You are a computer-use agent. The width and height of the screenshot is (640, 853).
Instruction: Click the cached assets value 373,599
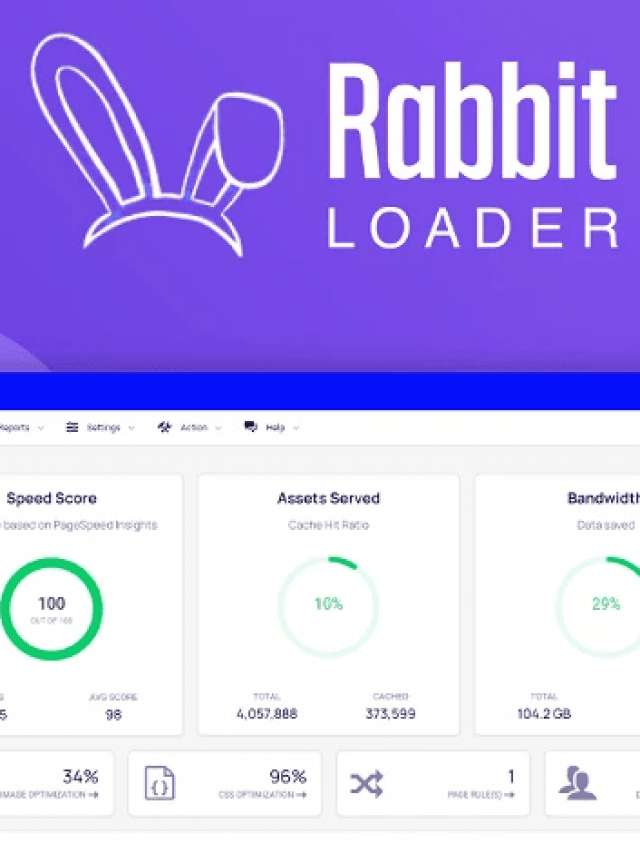click(x=390, y=714)
